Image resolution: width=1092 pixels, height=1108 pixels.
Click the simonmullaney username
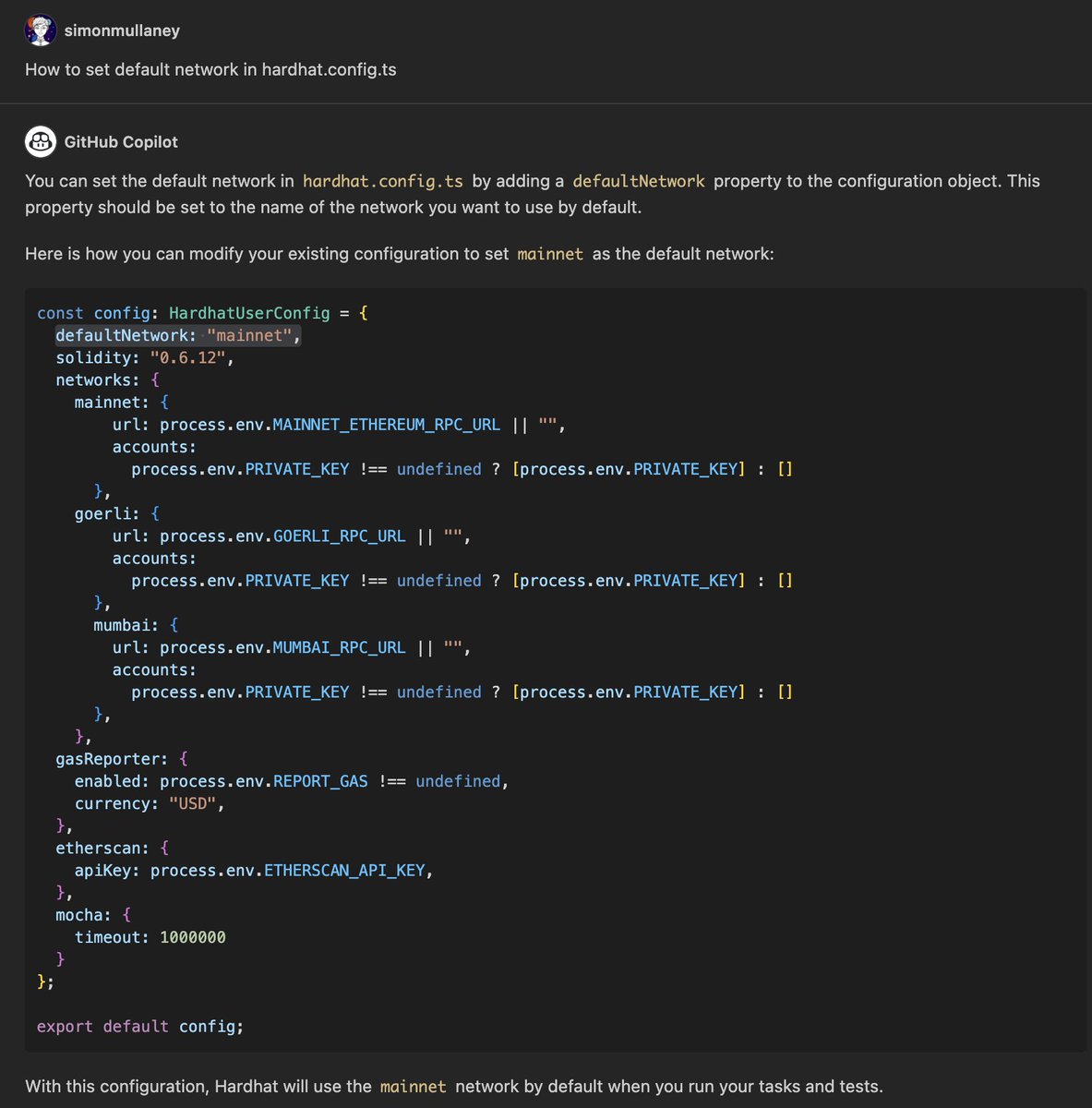click(x=122, y=30)
